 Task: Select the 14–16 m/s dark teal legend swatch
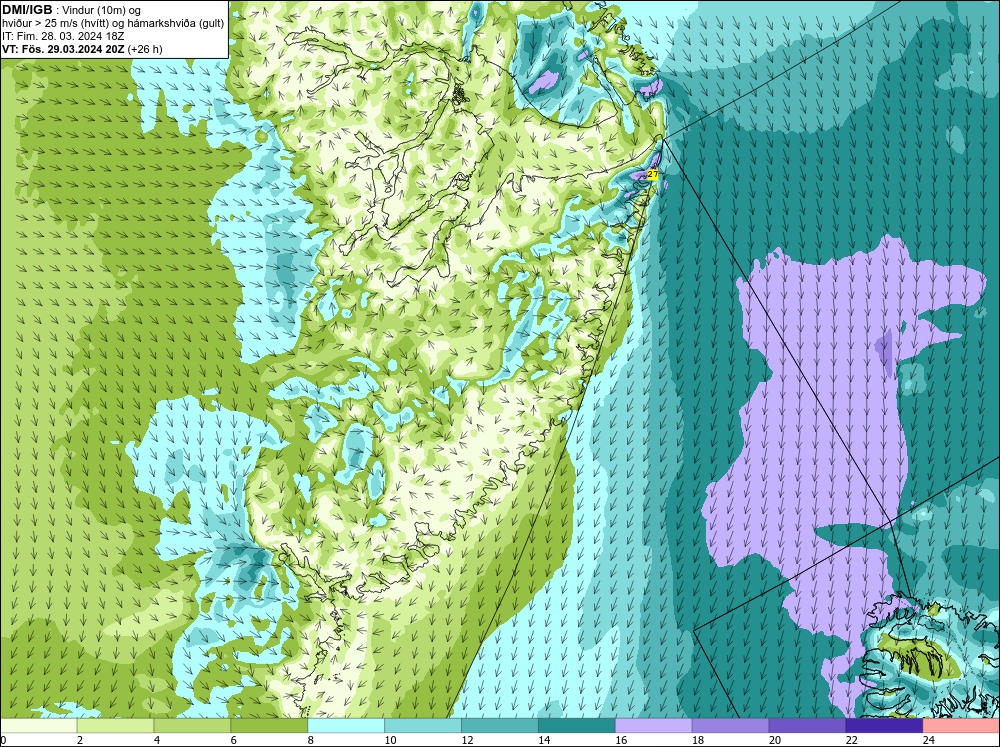(x=577, y=726)
